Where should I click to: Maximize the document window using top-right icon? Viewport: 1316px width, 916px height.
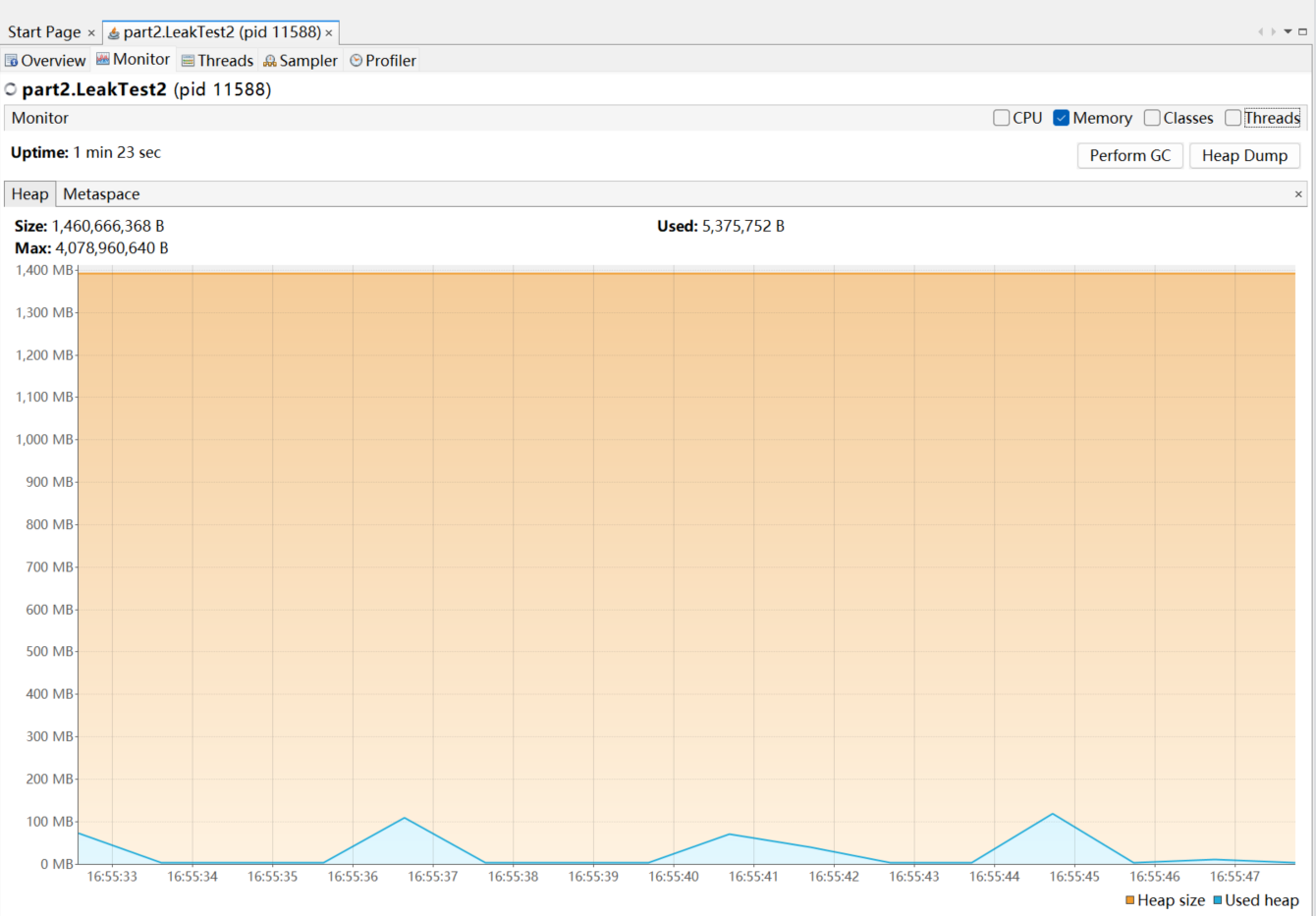1303,31
